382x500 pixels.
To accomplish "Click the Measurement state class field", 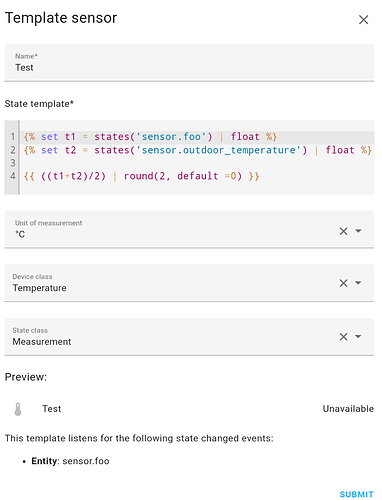I will (x=189, y=337).
